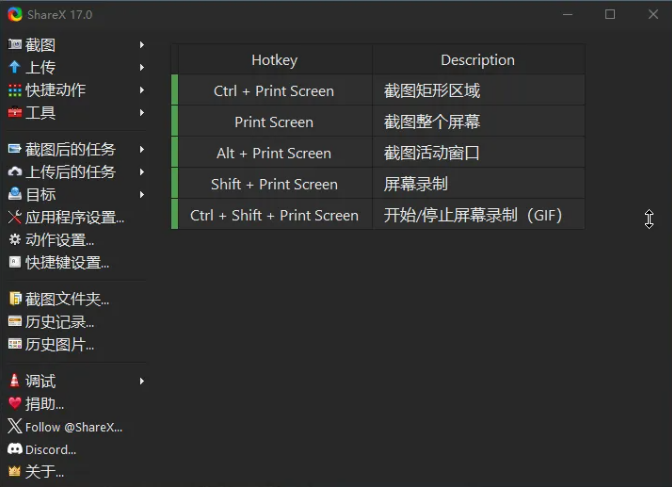Click the crown icon beside 关于

(15, 472)
